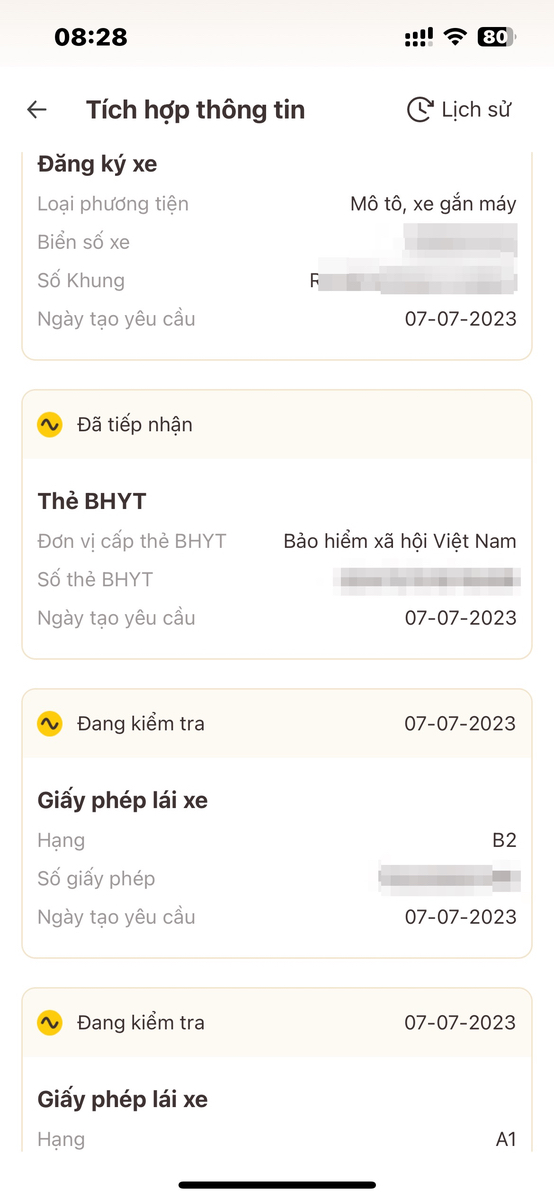Screen dimensions: 554x1200
Task: Select the Tích hợp thông tin title
Action: click(x=195, y=110)
